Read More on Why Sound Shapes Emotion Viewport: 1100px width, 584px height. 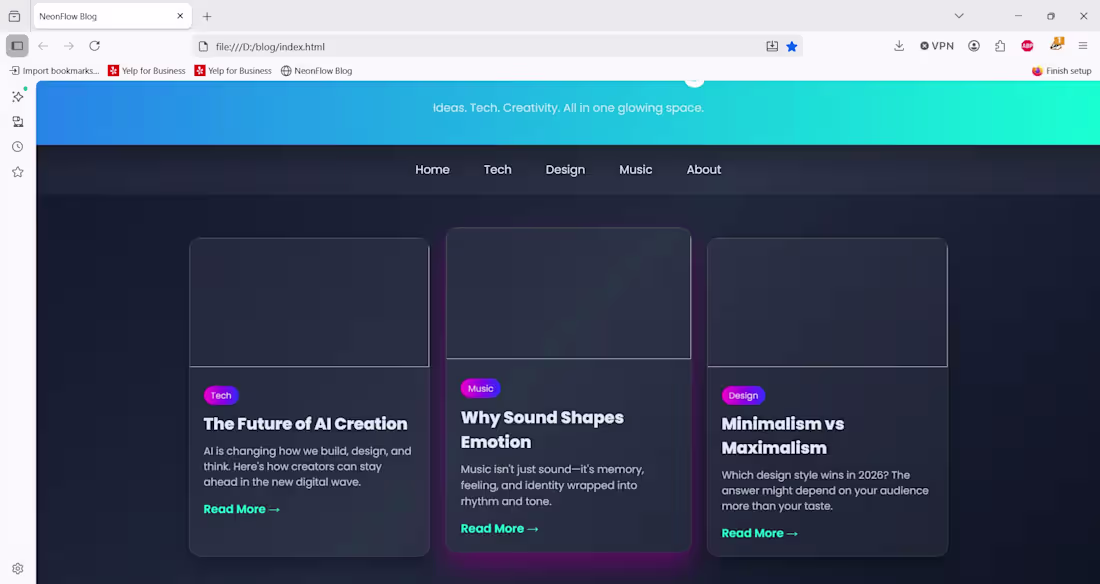[499, 529]
